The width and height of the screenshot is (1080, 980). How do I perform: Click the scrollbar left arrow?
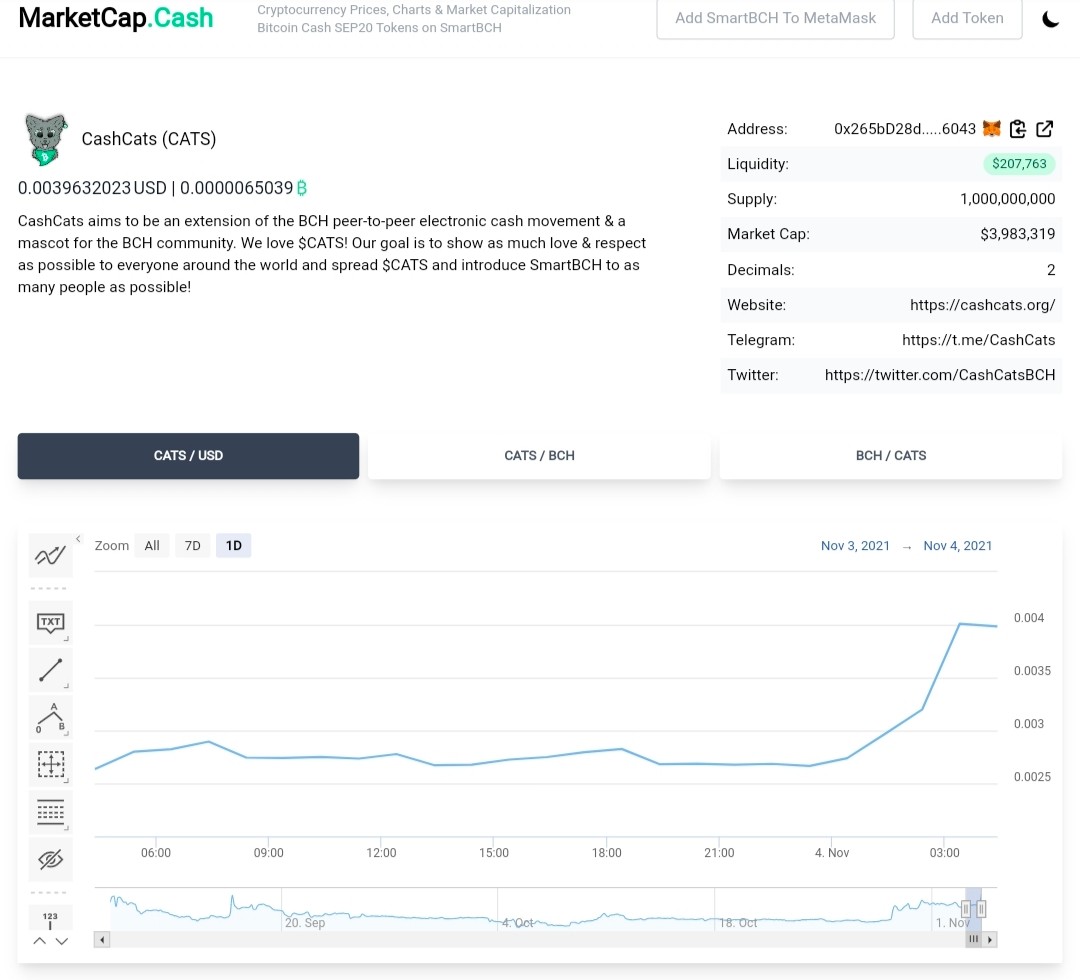[x=102, y=939]
